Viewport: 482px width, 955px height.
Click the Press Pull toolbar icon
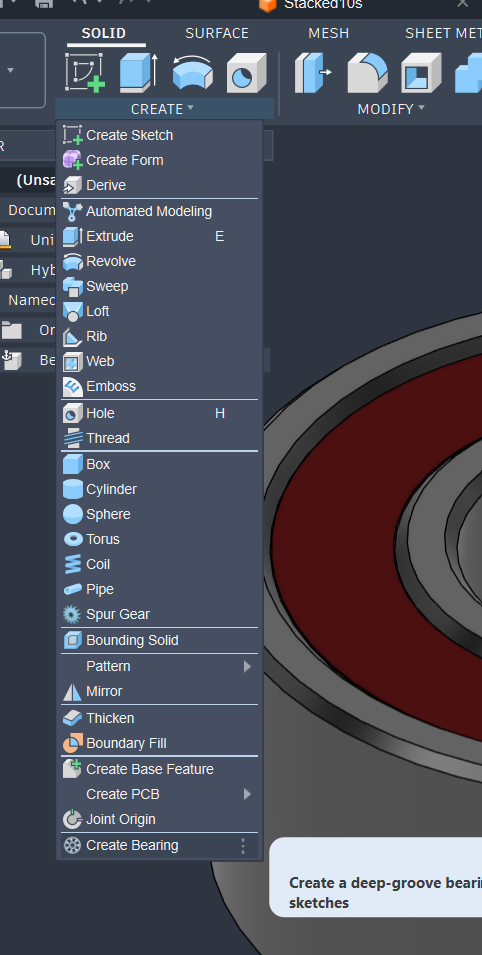[313, 72]
